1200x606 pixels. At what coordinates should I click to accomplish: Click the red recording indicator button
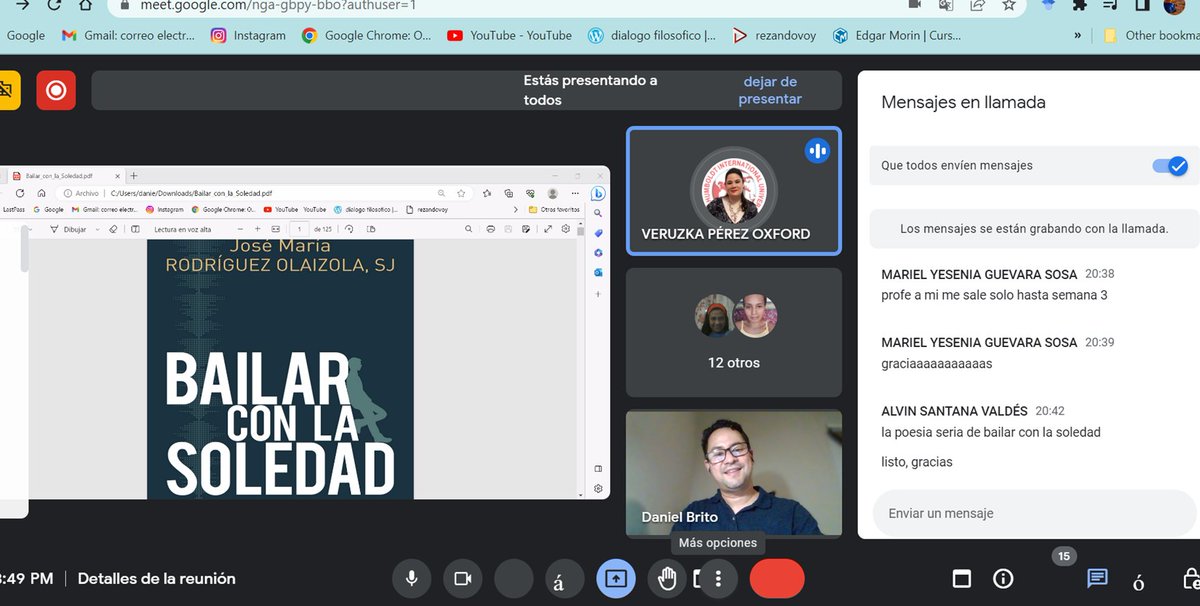(56, 90)
